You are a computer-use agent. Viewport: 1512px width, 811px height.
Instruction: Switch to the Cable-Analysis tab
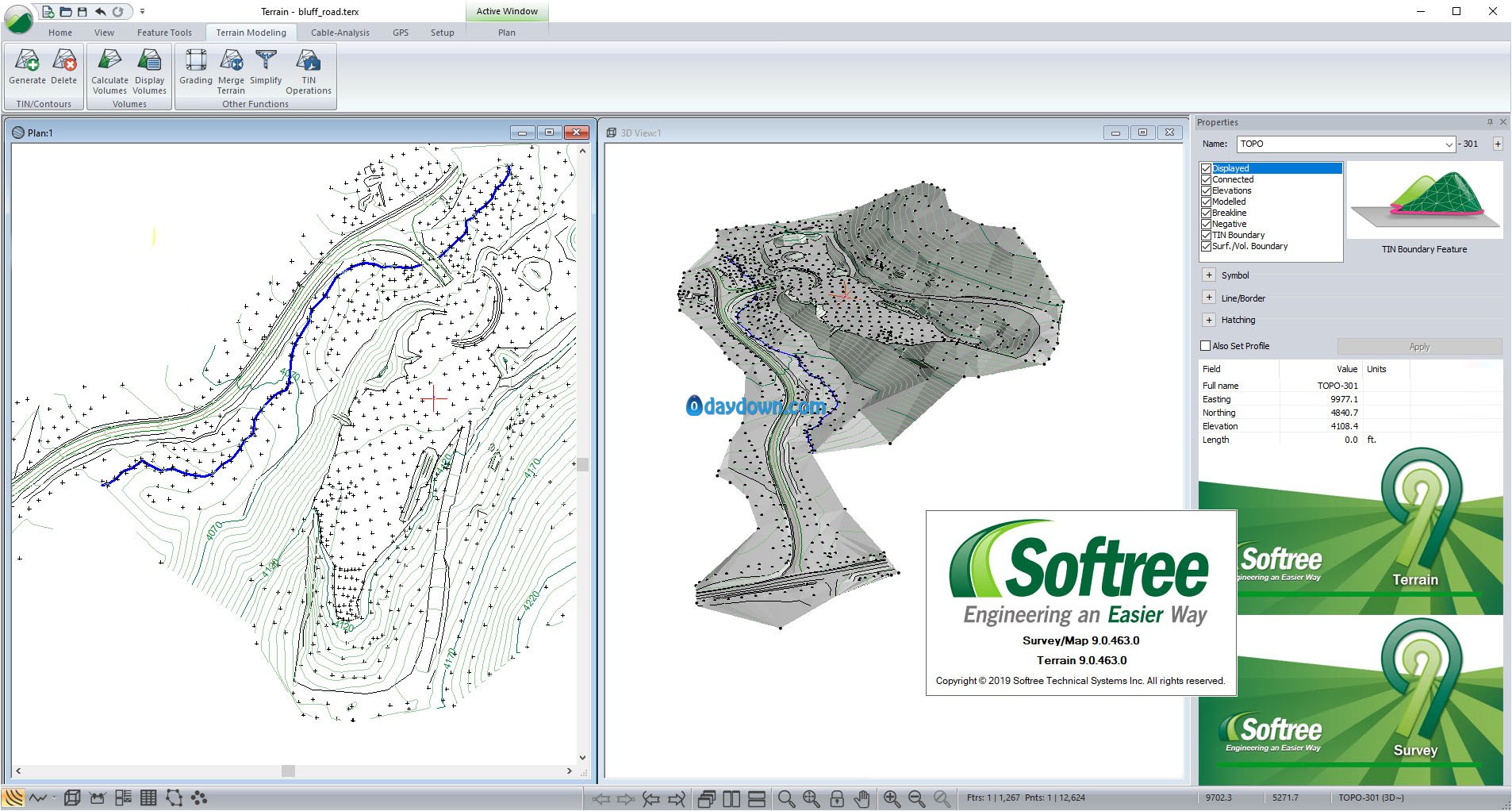340,33
